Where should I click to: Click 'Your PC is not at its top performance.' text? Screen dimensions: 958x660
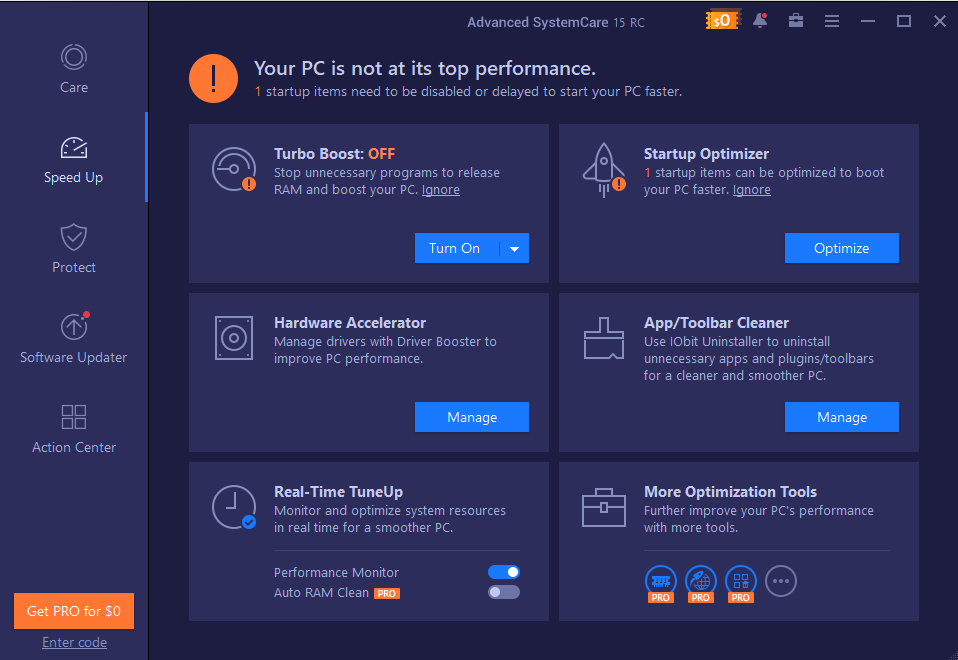point(425,68)
